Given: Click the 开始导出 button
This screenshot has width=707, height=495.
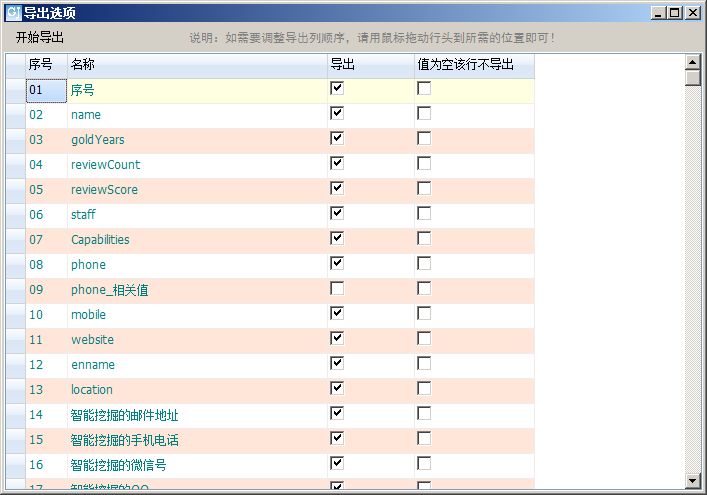Looking at the screenshot, I should (40, 37).
